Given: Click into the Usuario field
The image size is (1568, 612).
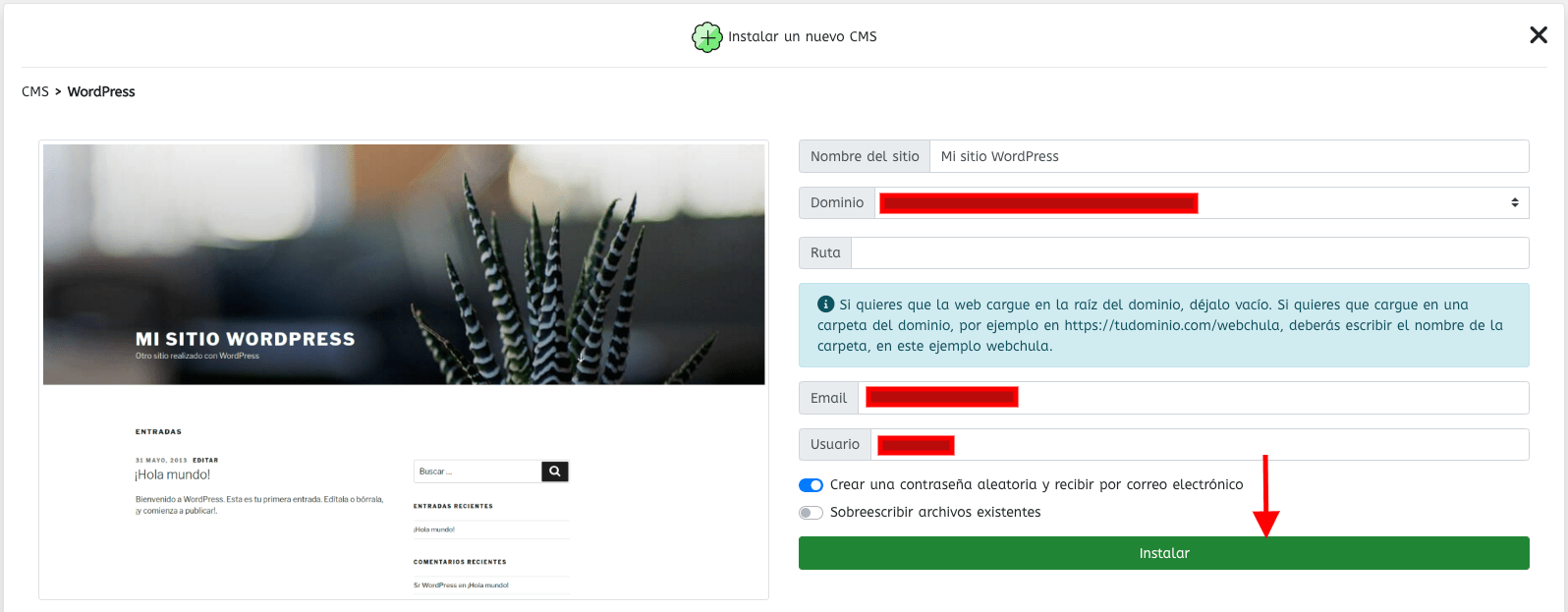Looking at the screenshot, I should click(x=1200, y=444).
